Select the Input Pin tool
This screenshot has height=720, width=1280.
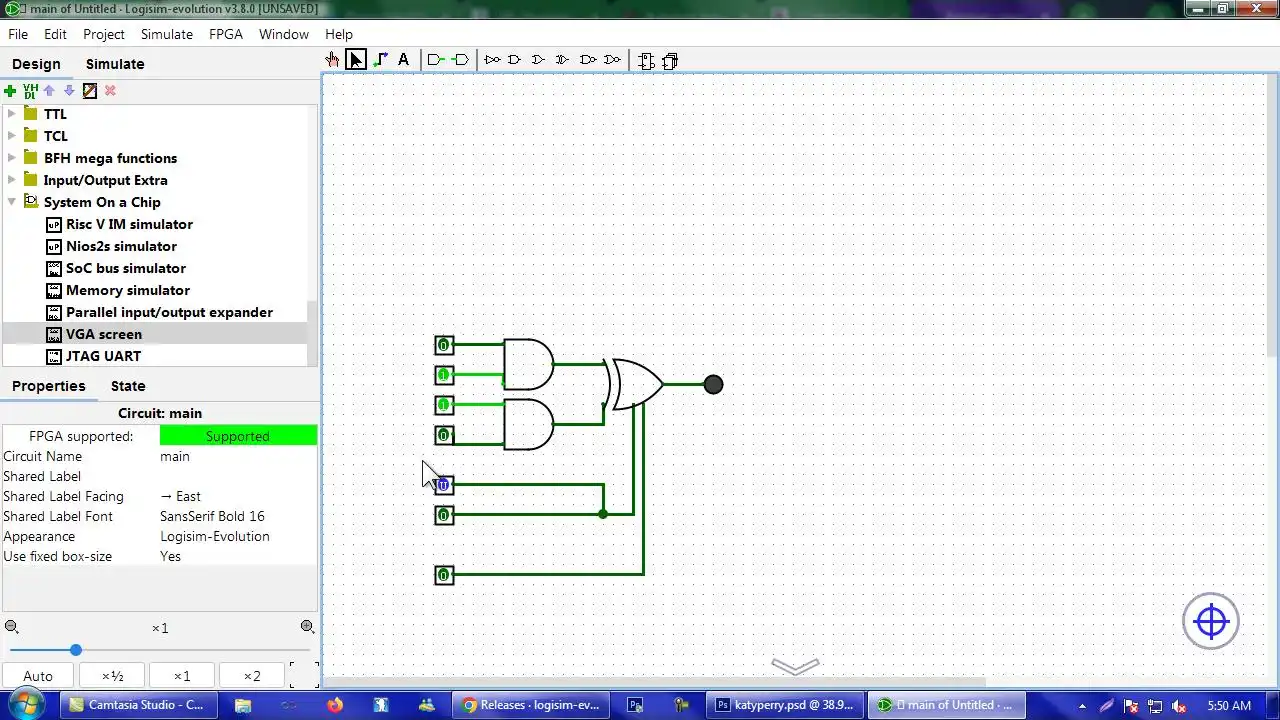point(435,60)
